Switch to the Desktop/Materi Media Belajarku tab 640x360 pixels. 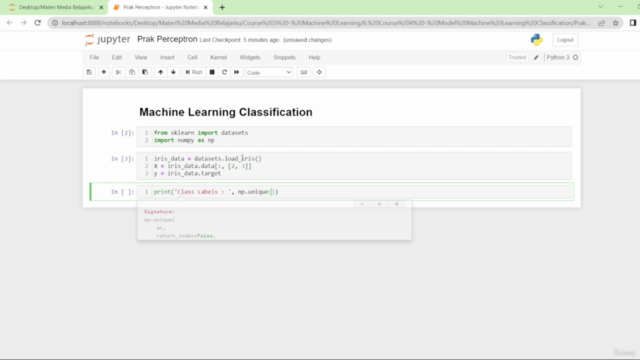click(56, 7)
